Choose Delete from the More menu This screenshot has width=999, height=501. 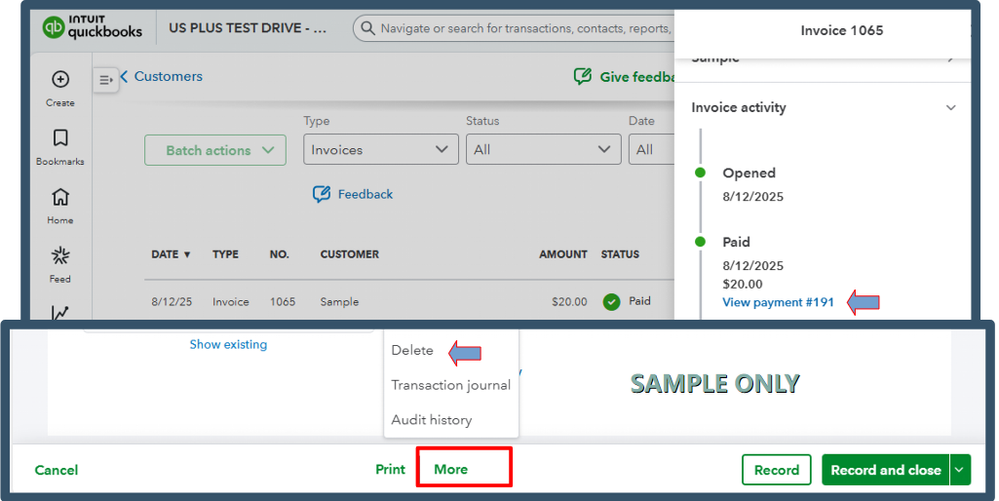[x=412, y=350]
